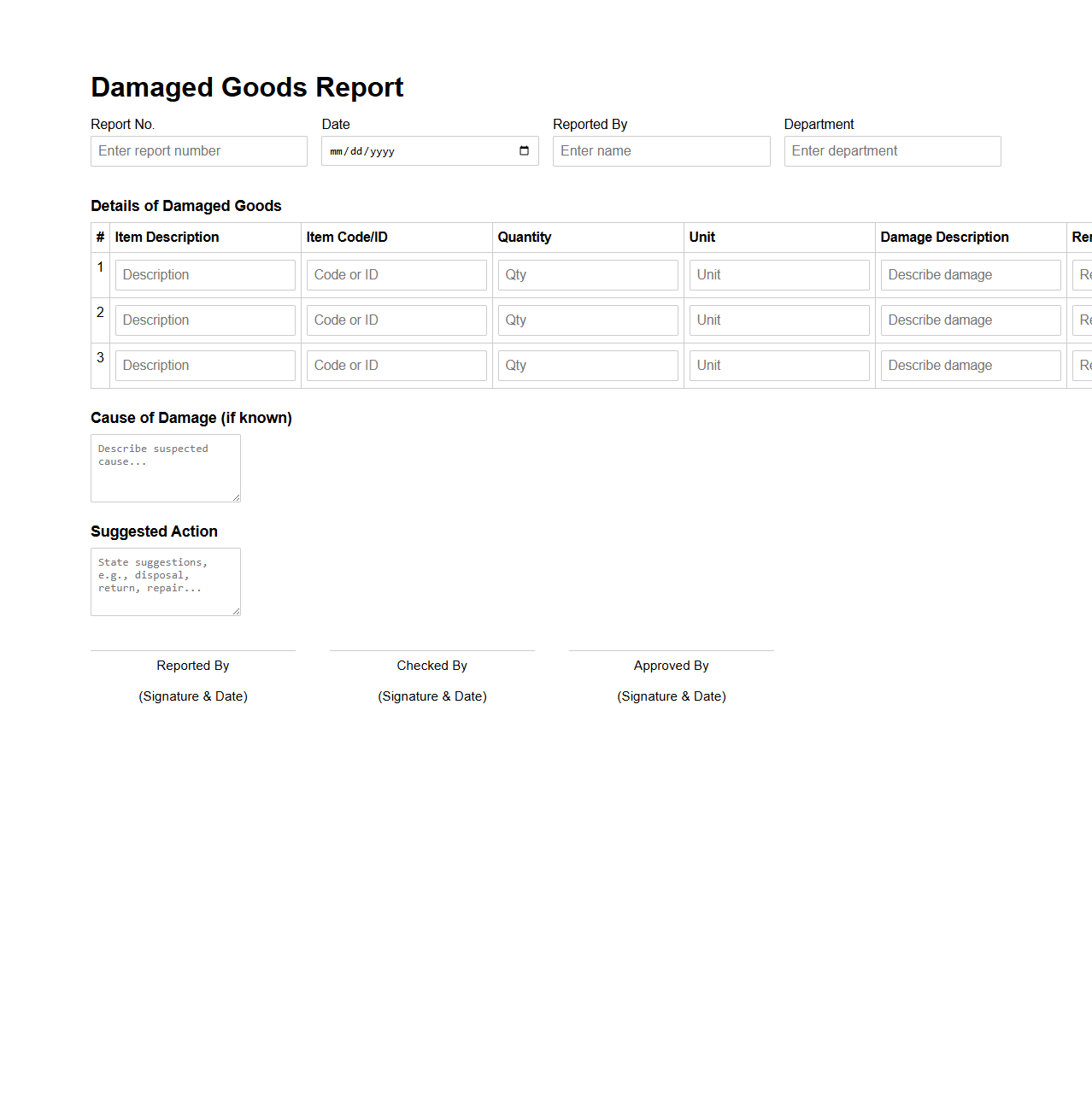Select the Qty field in row 1
The width and height of the screenshot is (1092, 1098).
[587, 274]
